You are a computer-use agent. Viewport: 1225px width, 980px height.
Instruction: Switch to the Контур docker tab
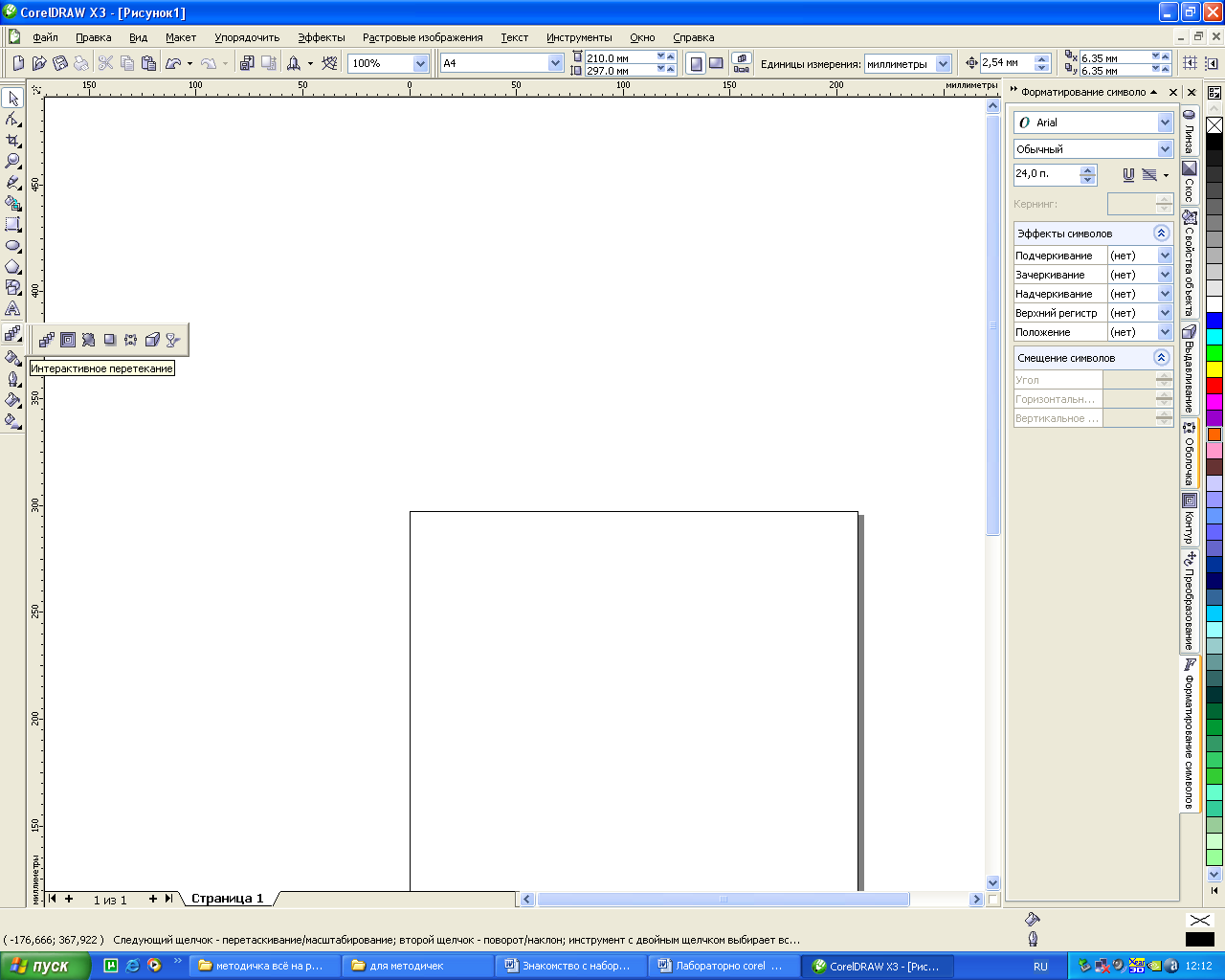tap(1189, 518)
